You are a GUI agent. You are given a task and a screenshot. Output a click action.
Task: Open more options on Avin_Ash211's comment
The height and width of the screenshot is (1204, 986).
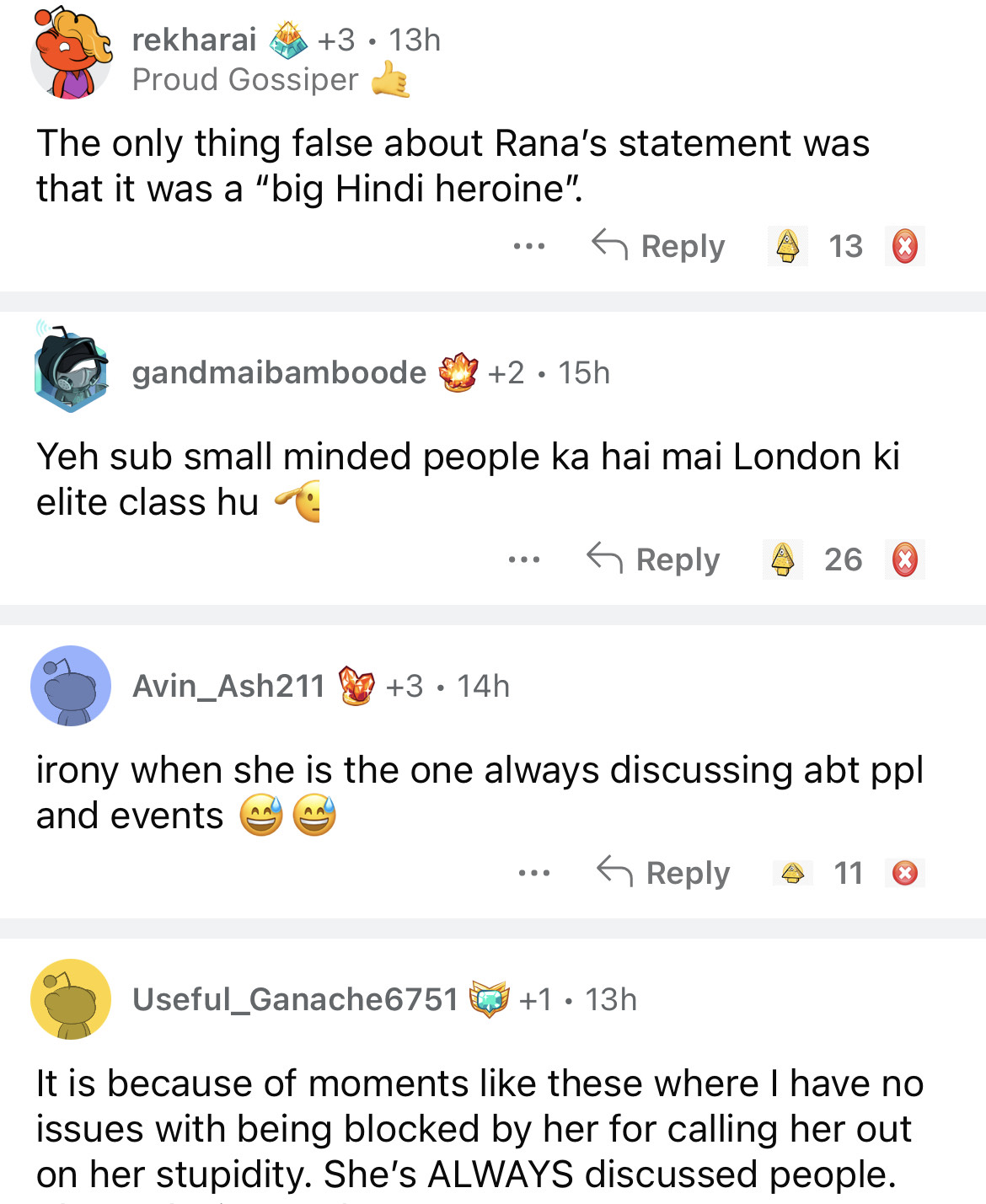tap(534, 873)
